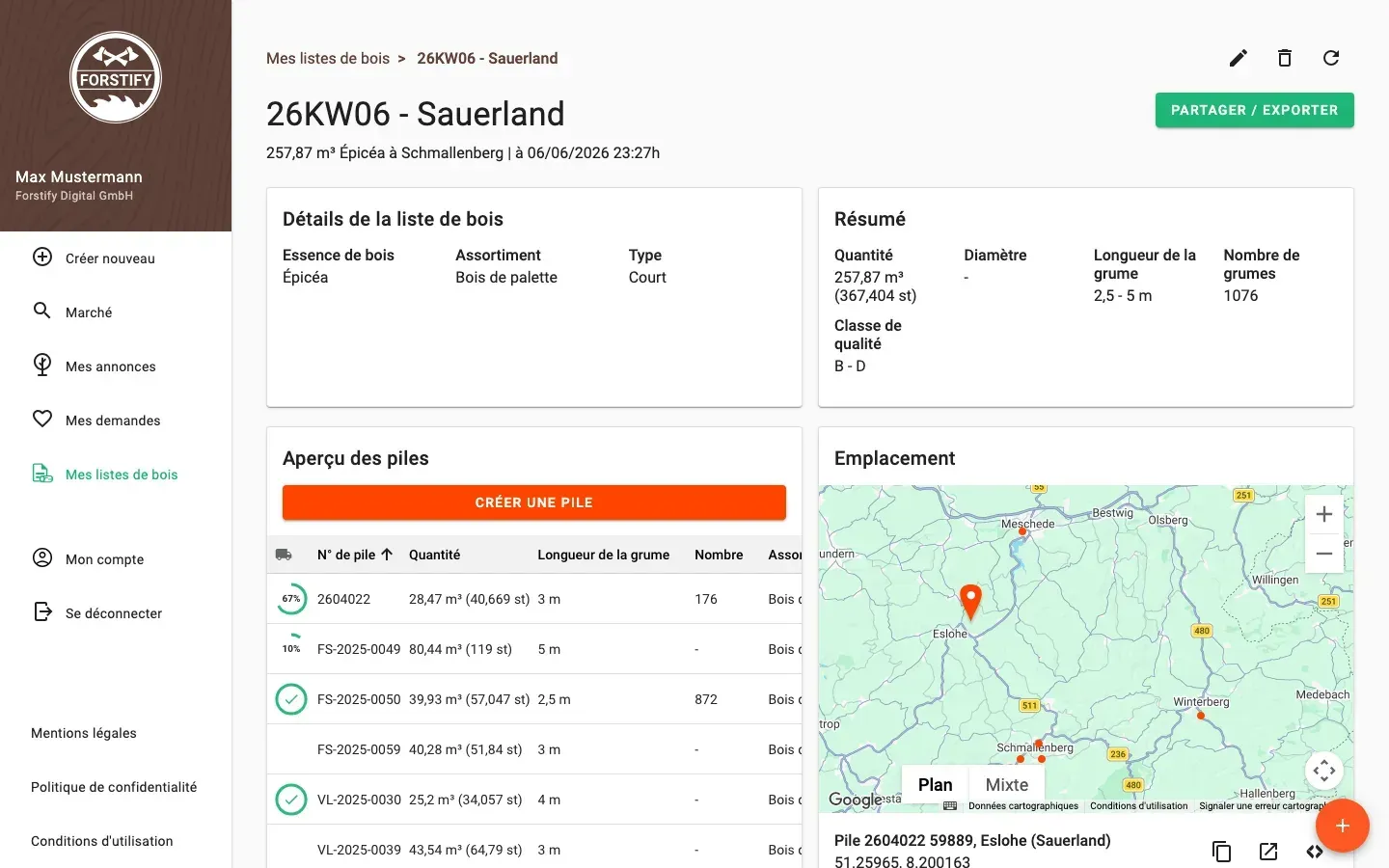Click the refresh icon
The image size is (1389, 868).
tap(1331, 59)
